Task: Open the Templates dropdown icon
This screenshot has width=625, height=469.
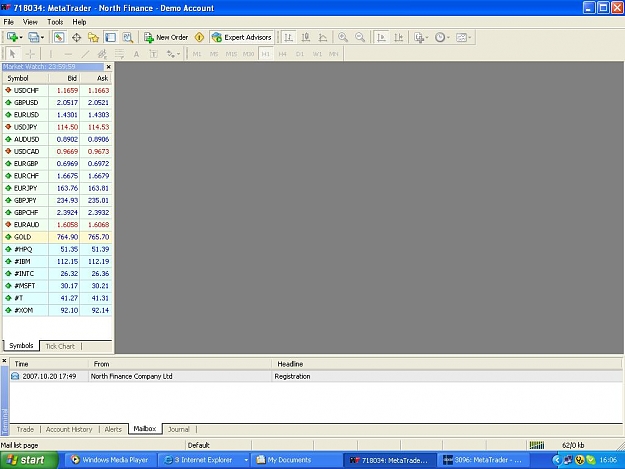Action: point(464,37)
